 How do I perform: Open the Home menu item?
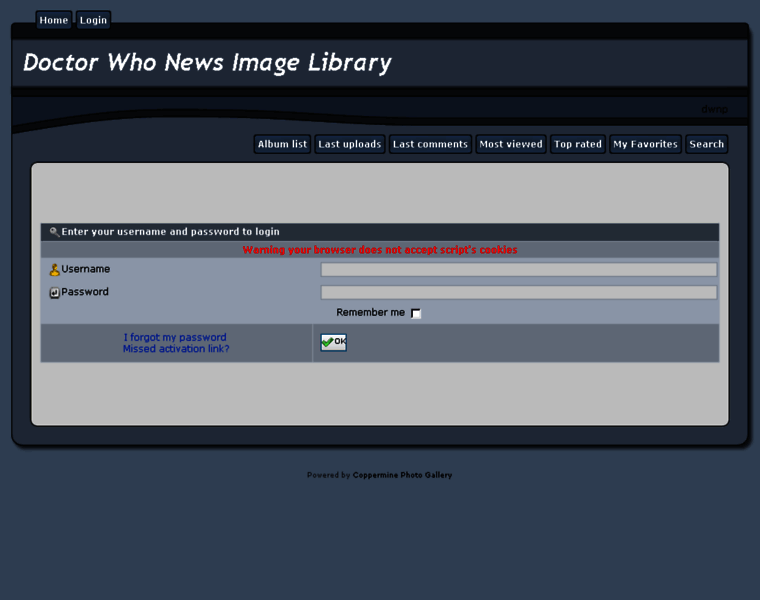click(54, 20)
